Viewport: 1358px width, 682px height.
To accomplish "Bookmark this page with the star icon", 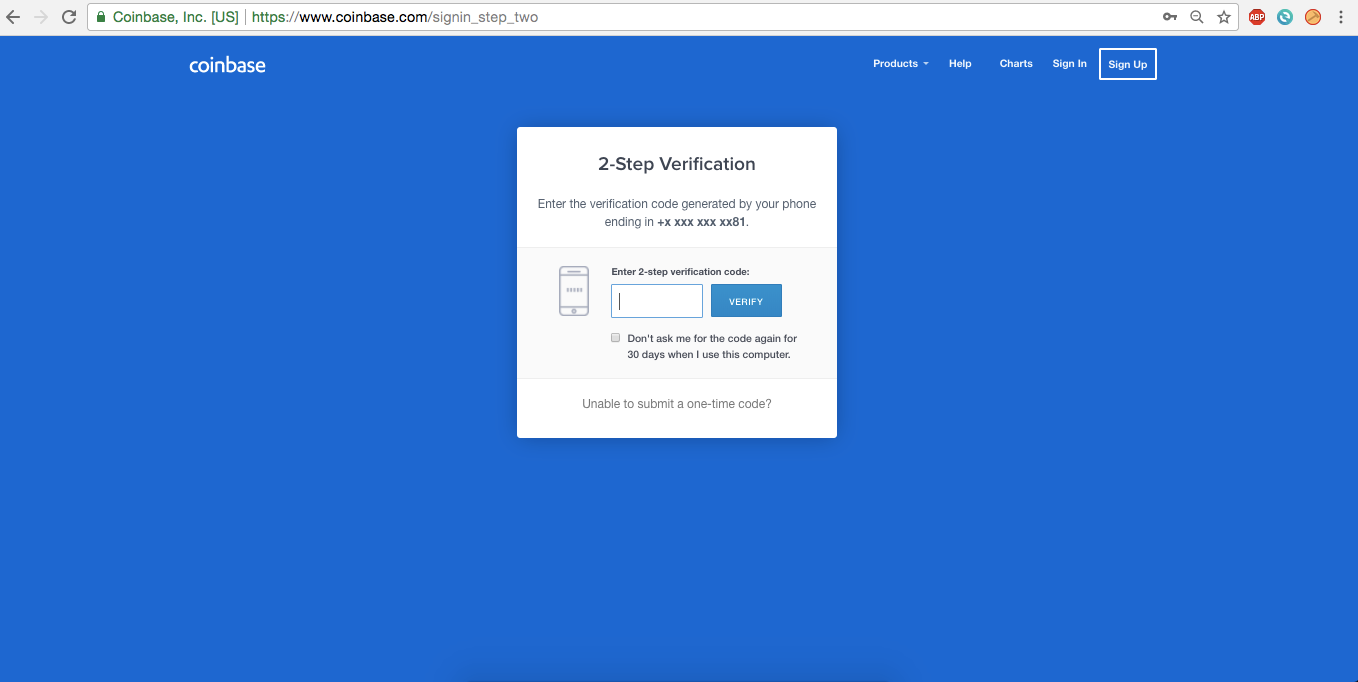I will 1224,17.
